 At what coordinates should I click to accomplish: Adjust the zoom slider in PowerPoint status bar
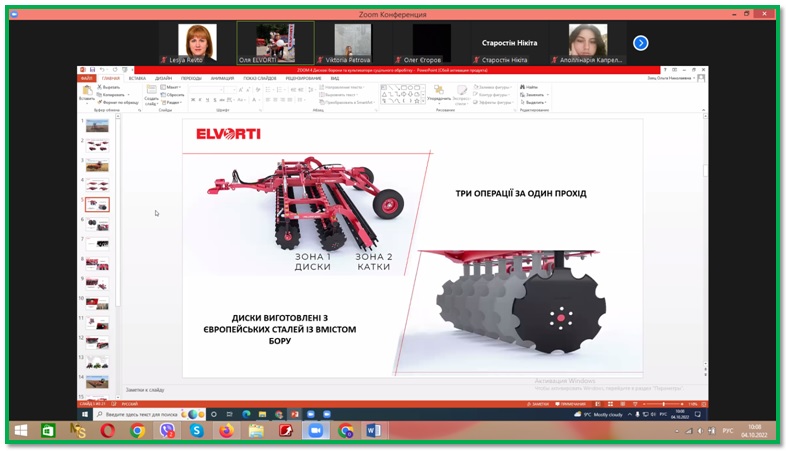tap(663, 404)
